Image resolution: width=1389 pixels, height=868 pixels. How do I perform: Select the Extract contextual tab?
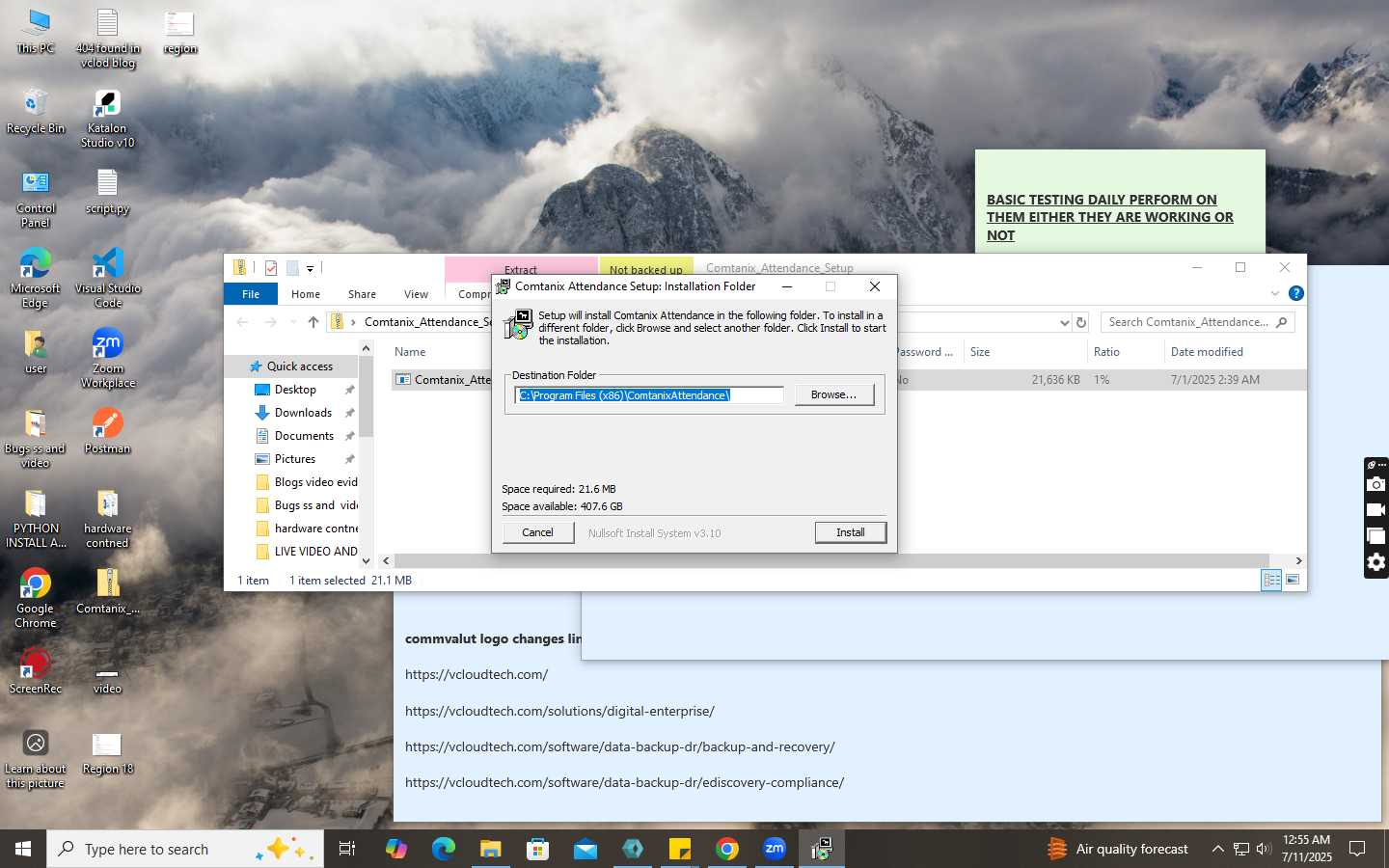click(x=521, y=269)
